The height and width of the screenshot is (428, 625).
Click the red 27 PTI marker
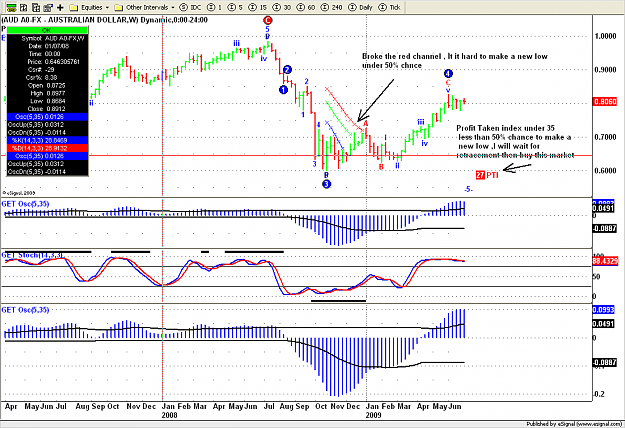[x=487, y=175]
